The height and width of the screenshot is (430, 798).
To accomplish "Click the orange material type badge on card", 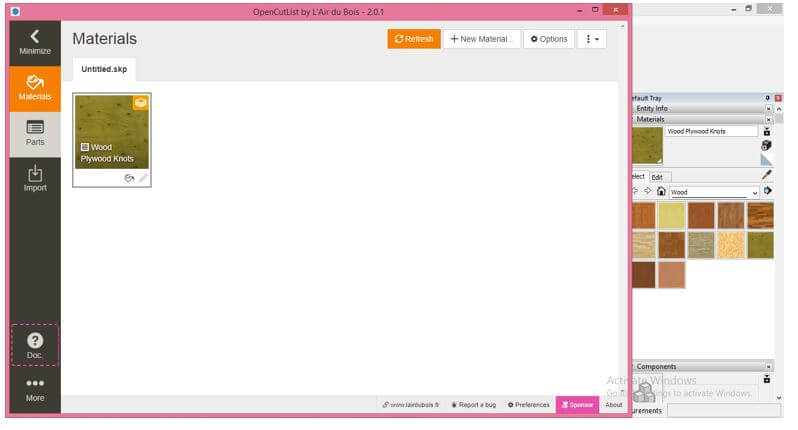I will [140, 103].
